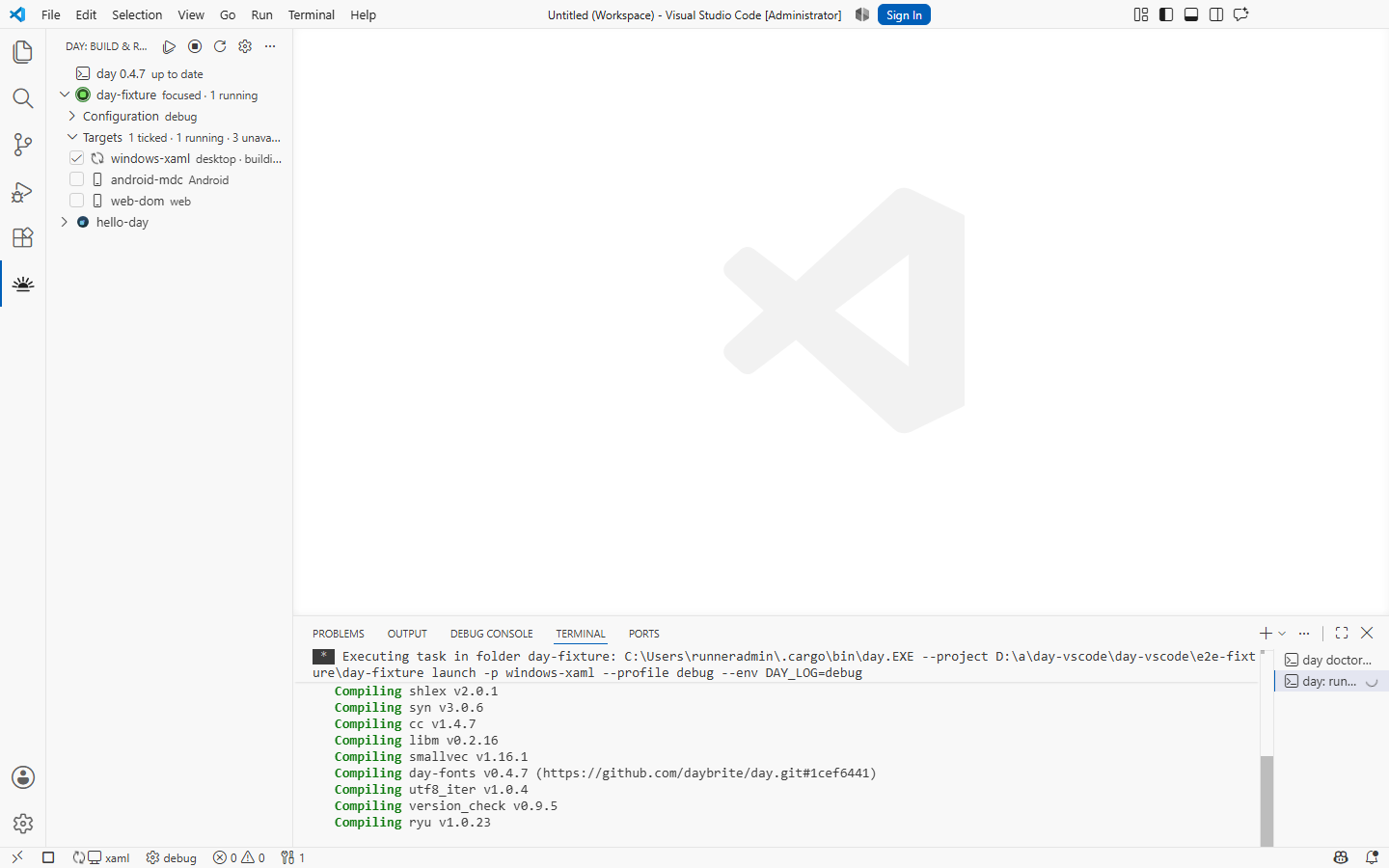1389x868 pixels.
Task: Maximize the panel size
Action: tap(1342, 633)
